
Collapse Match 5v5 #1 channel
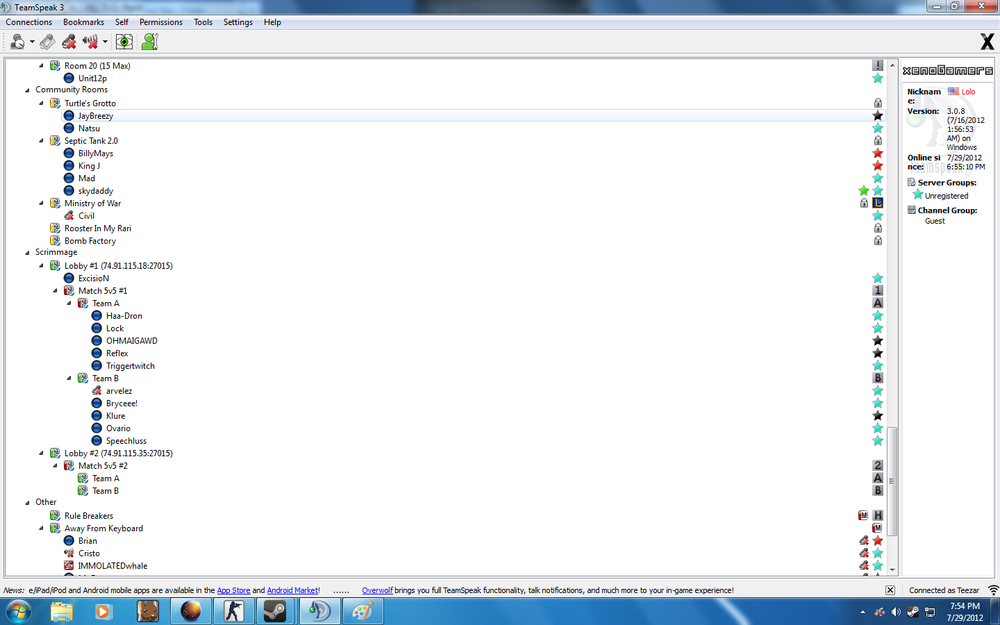55,291
